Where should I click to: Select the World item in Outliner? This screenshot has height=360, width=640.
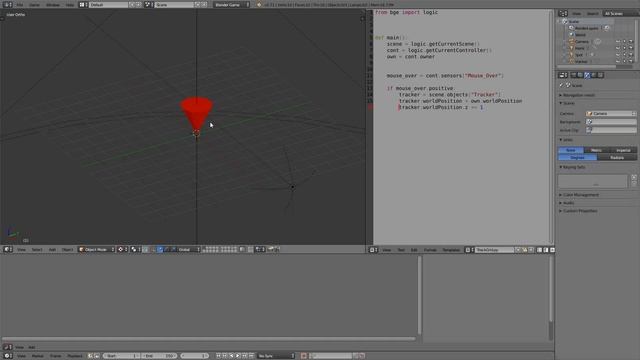[x=580, y=35]
